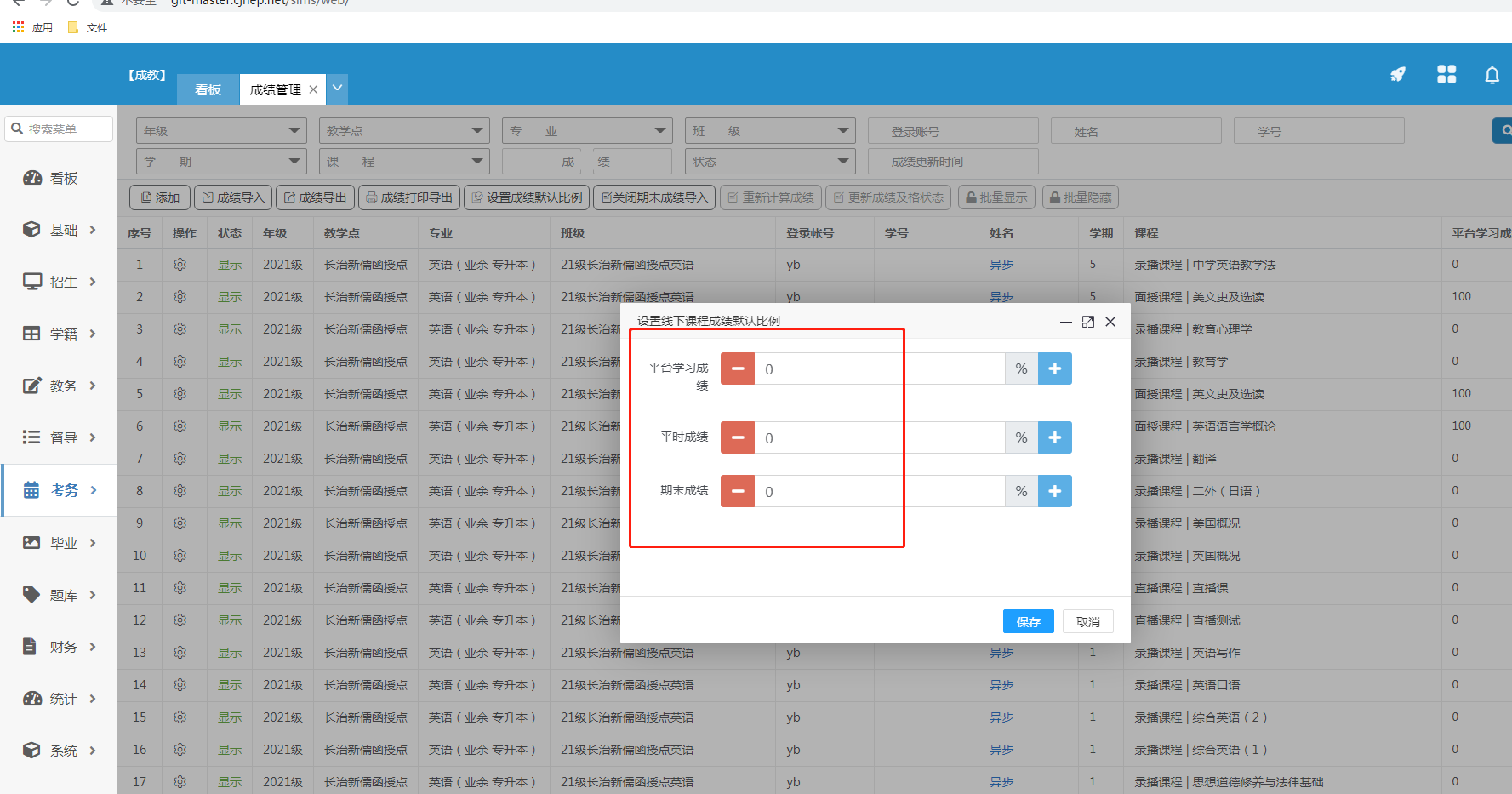Click the notification bell icon
The width and height of the screenshot is (1512, 794).
click(1492, 75)
